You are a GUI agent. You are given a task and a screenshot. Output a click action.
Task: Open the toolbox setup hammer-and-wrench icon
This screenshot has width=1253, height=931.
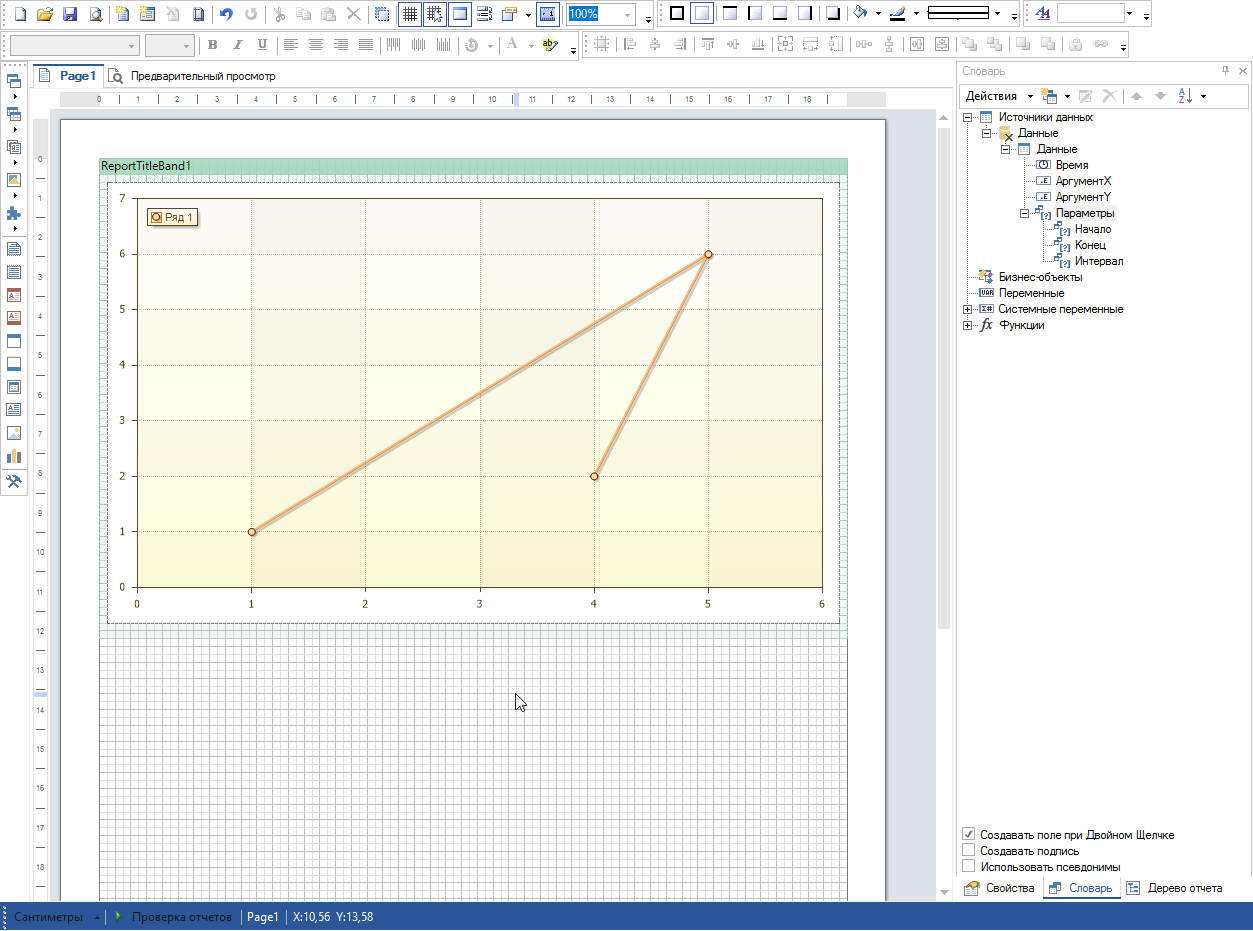[14, 481]
